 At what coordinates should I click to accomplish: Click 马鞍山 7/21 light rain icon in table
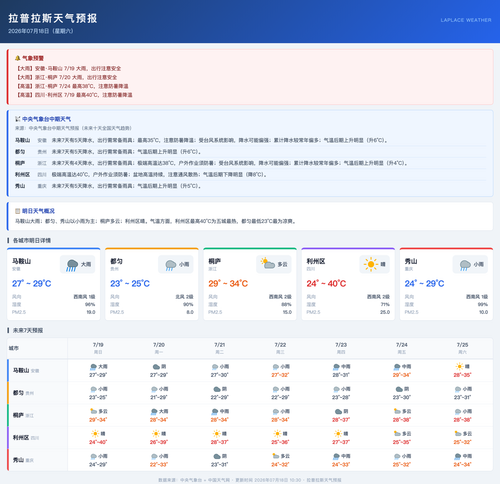click(215, 367)
